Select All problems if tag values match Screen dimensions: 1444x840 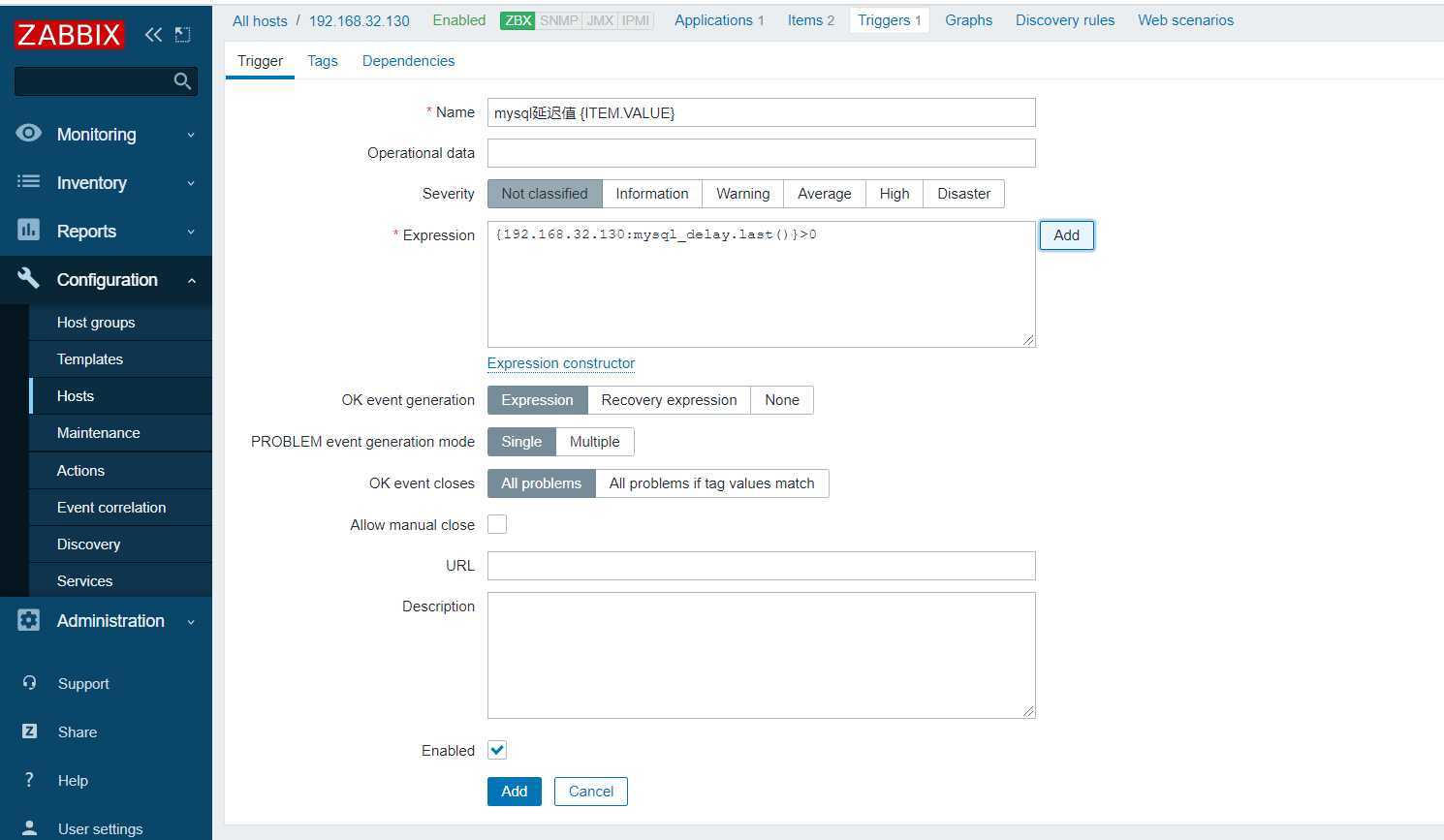712,483
